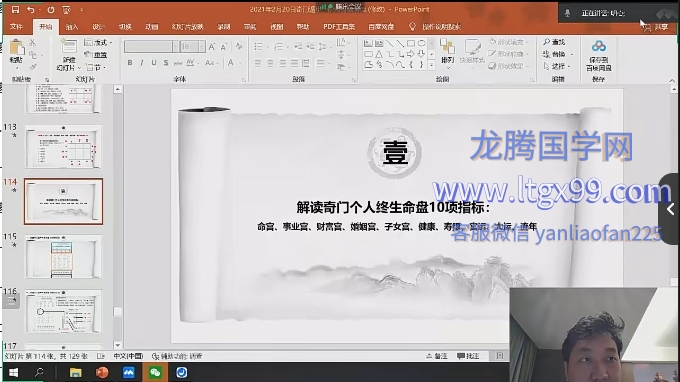Click the New Slide icon
The image size is (680, 382).
(68, 46)
